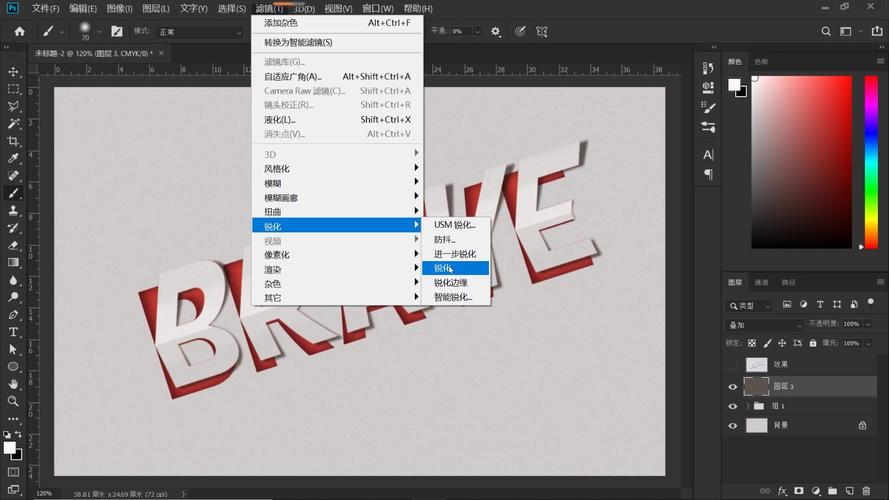
Task: Open the Character panel icon
Action: point(708,155)
